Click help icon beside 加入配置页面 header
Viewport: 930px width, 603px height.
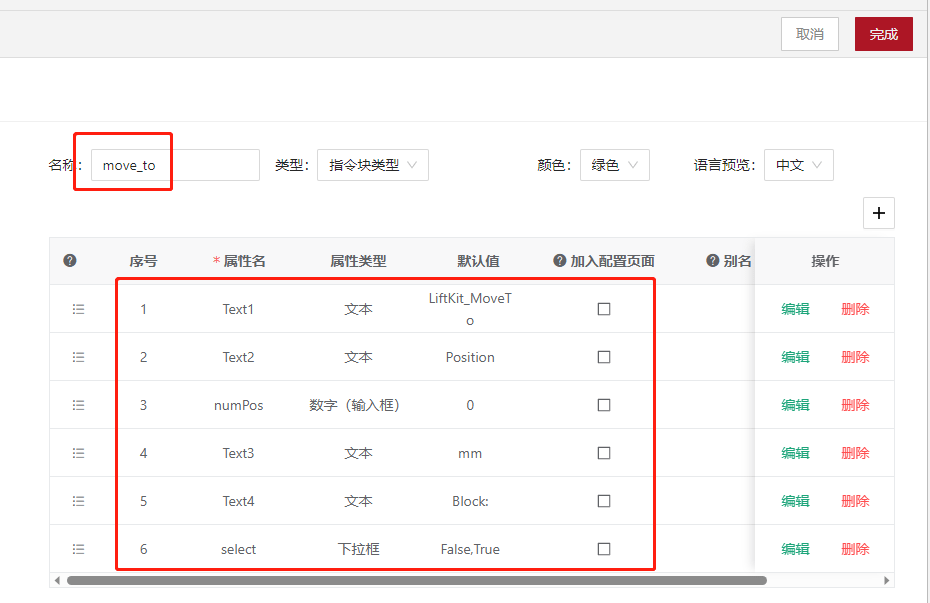pyautogui.click(x=560, y=261)
